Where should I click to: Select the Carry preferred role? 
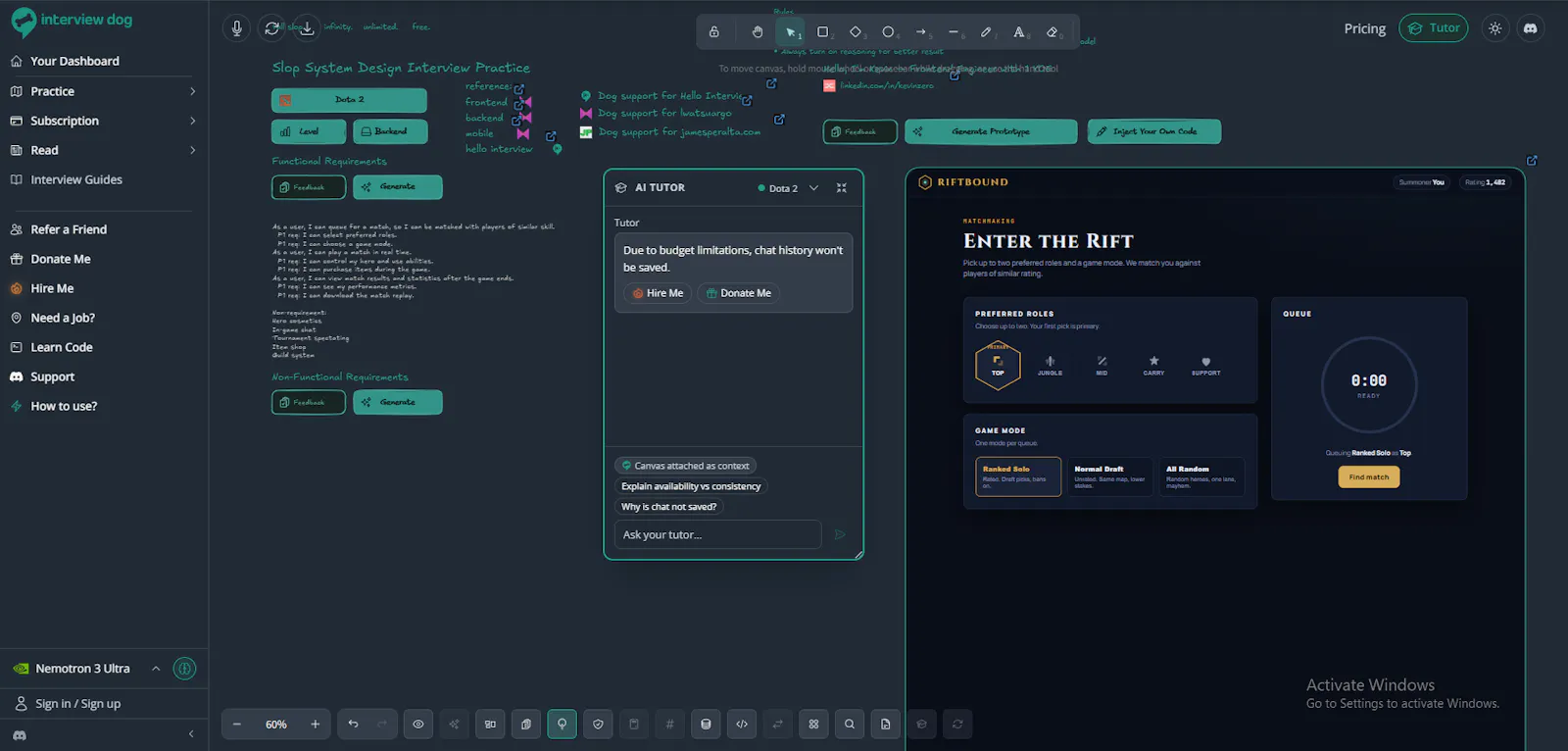(1153, 366)
